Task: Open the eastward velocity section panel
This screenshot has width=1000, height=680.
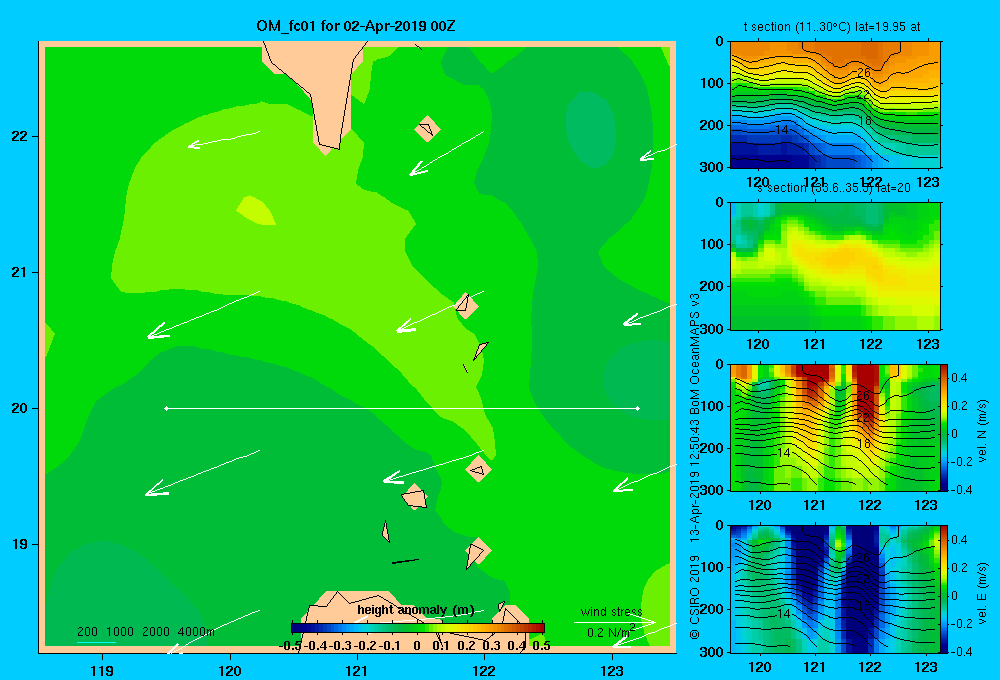Action: pos(835,589)
